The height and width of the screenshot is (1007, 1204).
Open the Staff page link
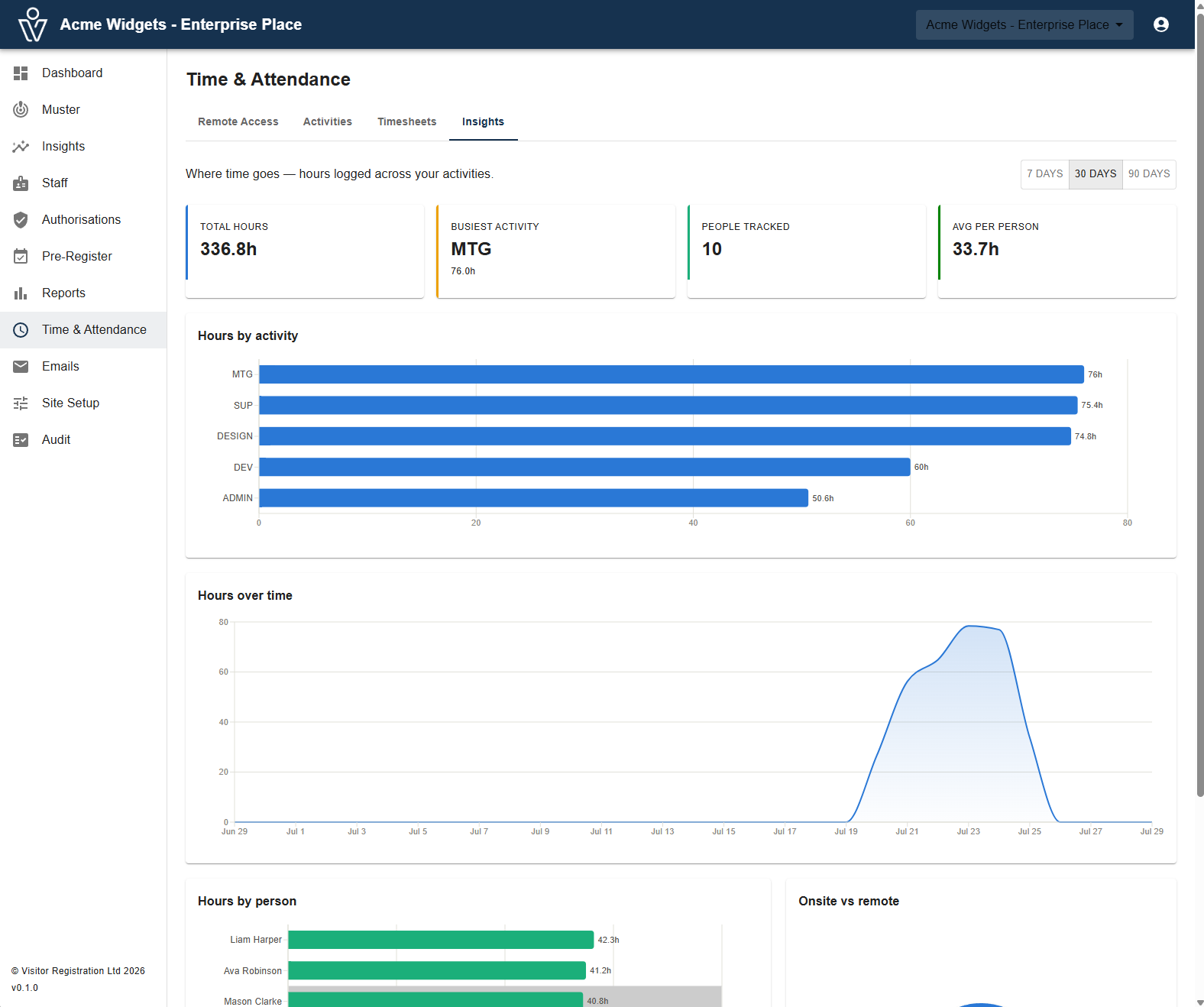[83, 183]
